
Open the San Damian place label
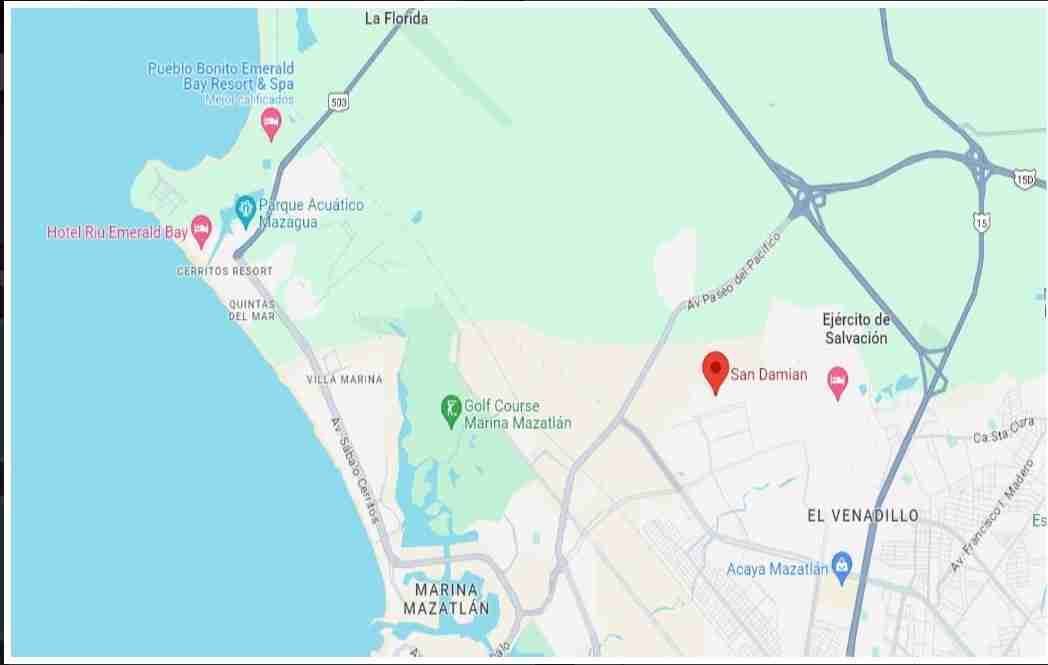[x=769, y=374]
